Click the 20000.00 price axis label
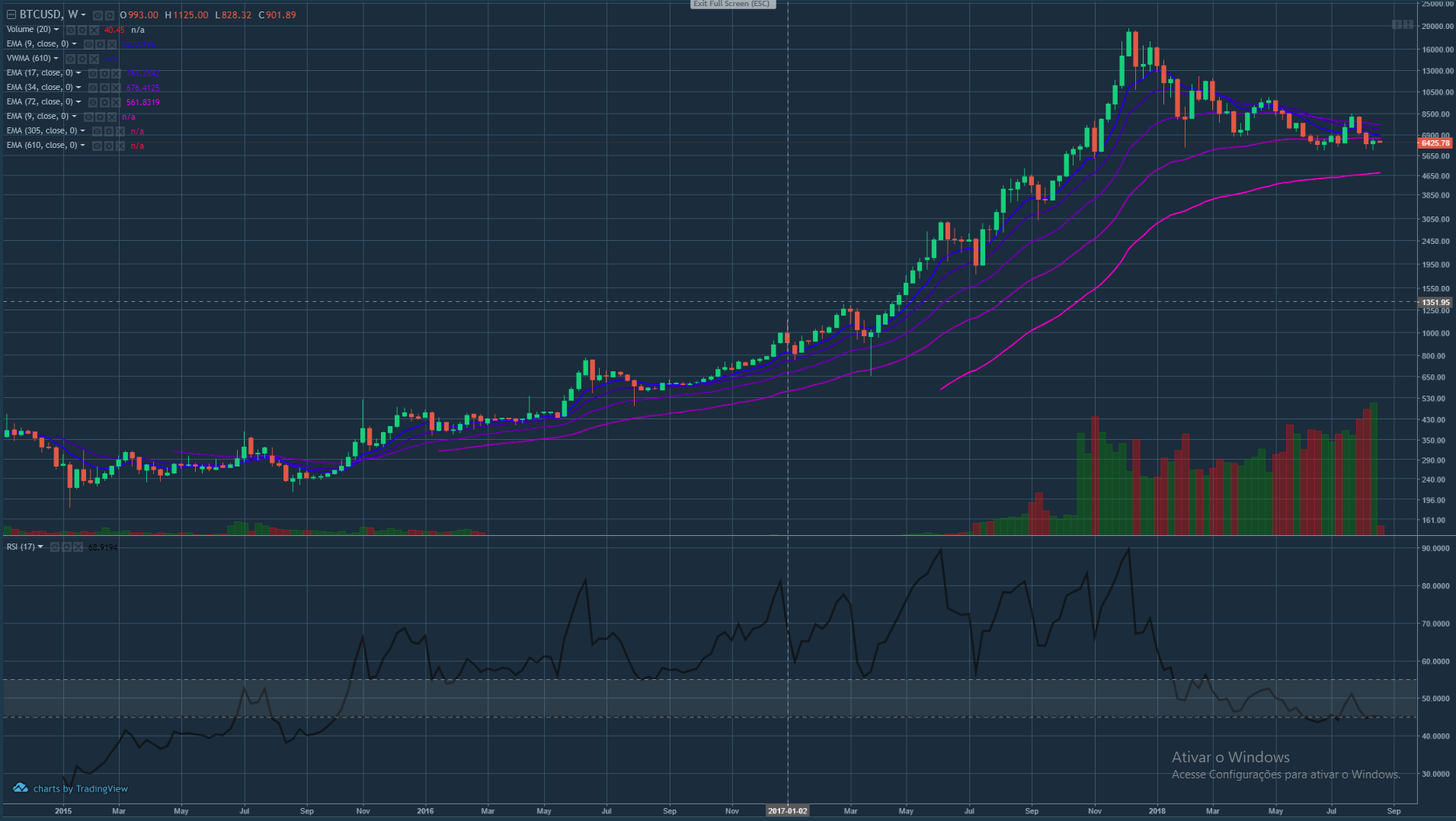The image size is (1456, 821). coord(1437,26)
